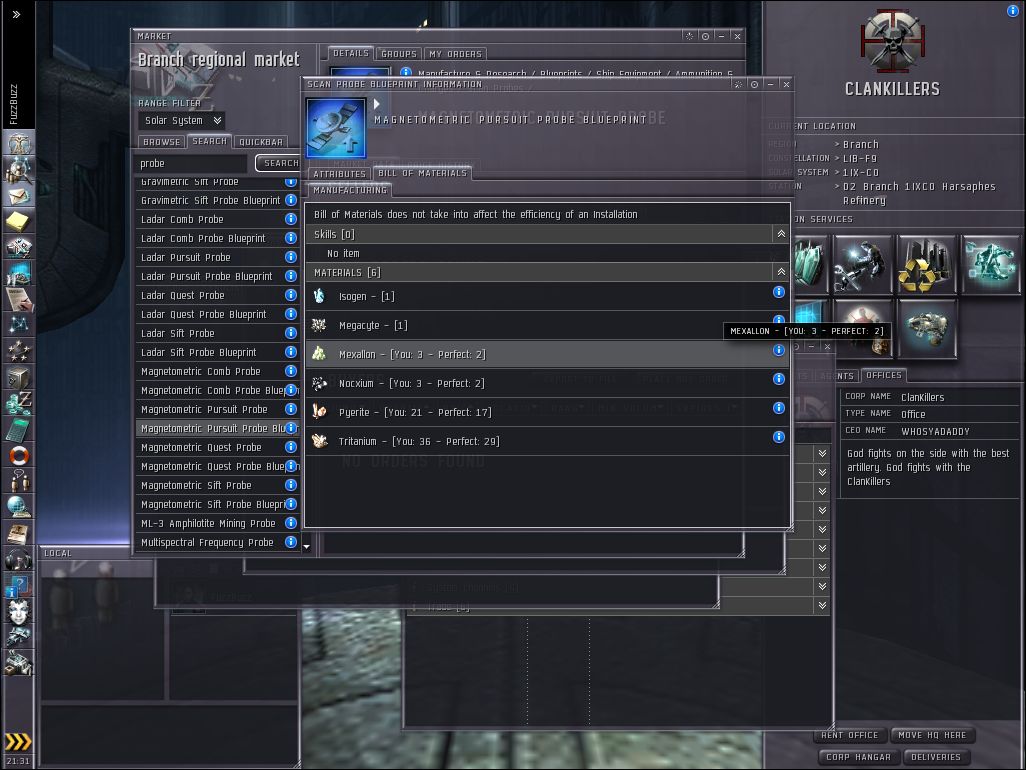Expand the sidebar with the double arrow
The image size is (1026, 770).
[16, 14]
